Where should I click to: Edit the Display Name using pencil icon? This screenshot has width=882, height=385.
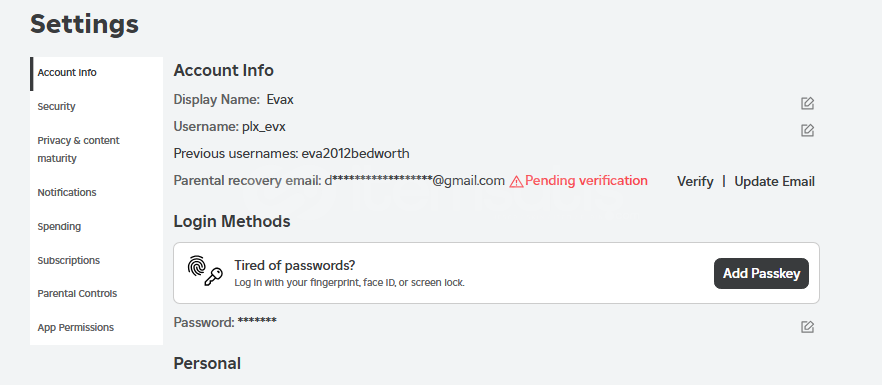coord(807,104)
